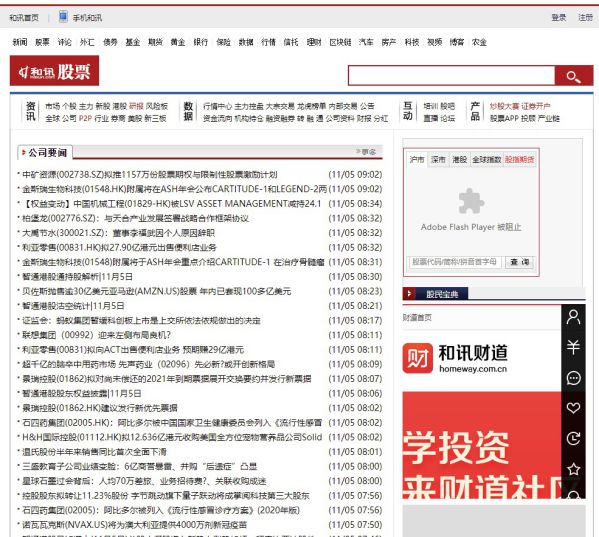Click the red search magnifier button
The image size is (599, 537).
point(573,76)
